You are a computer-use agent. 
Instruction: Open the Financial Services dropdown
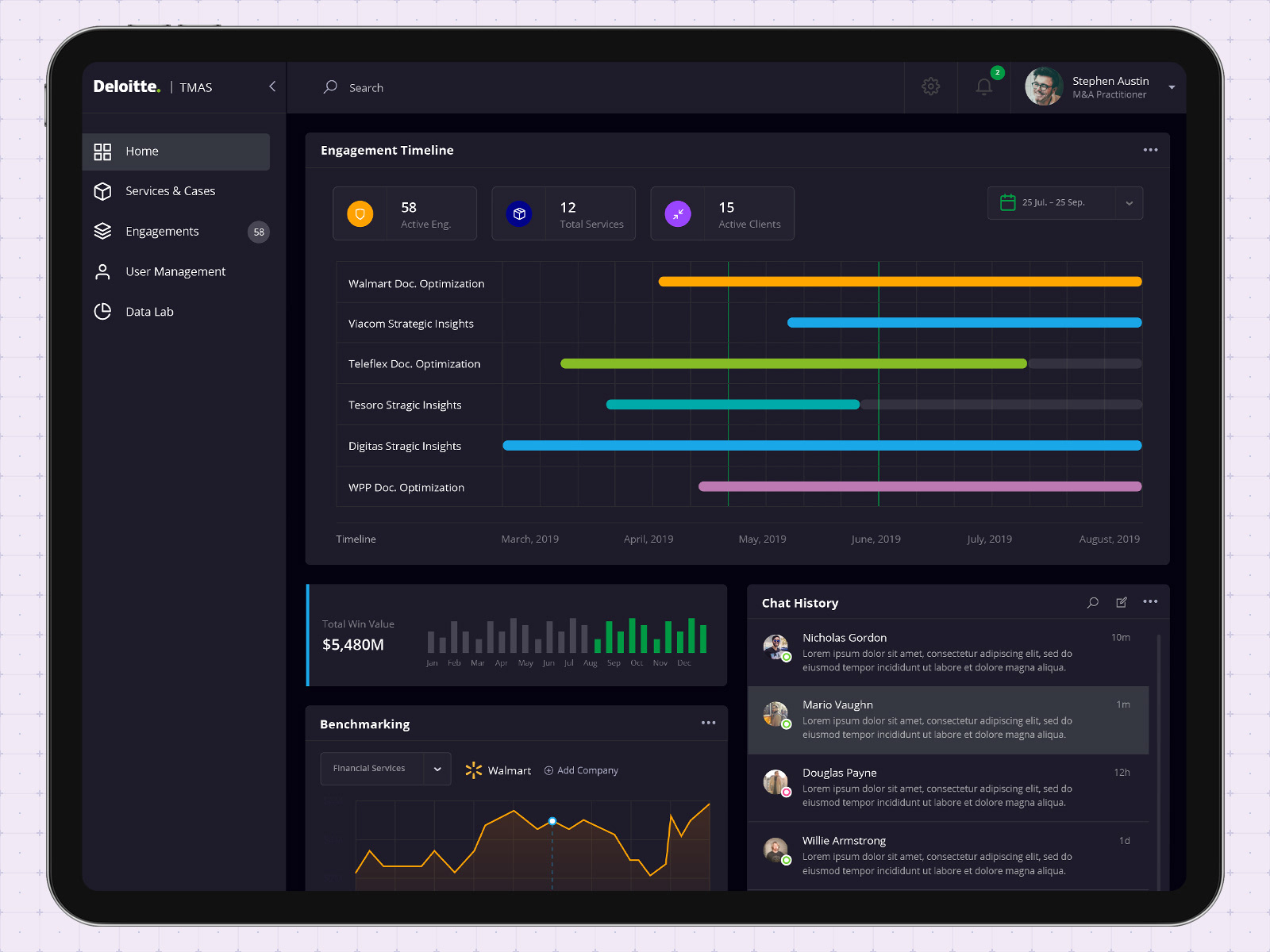386,769
